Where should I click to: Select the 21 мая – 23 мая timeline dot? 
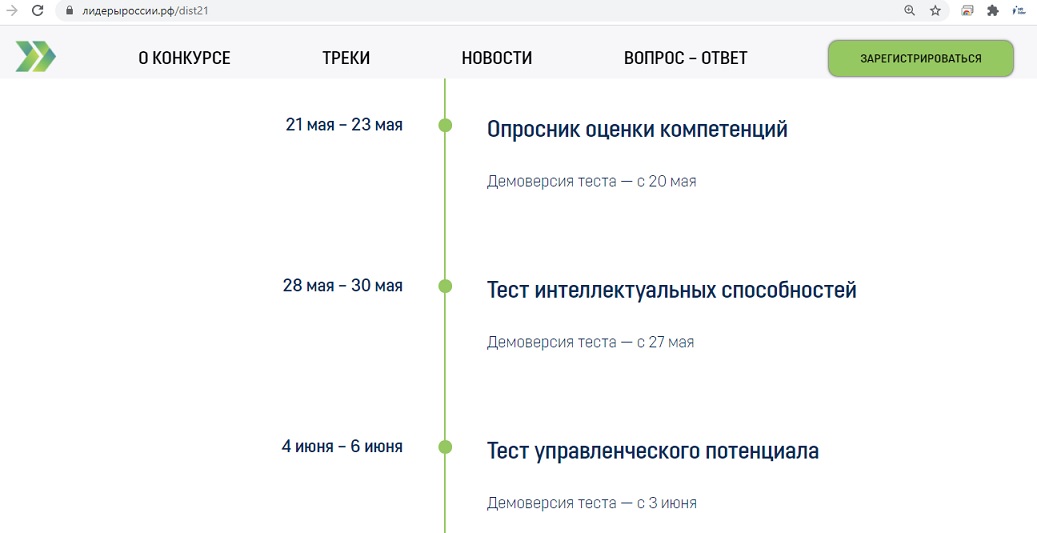tap(445, 125)
